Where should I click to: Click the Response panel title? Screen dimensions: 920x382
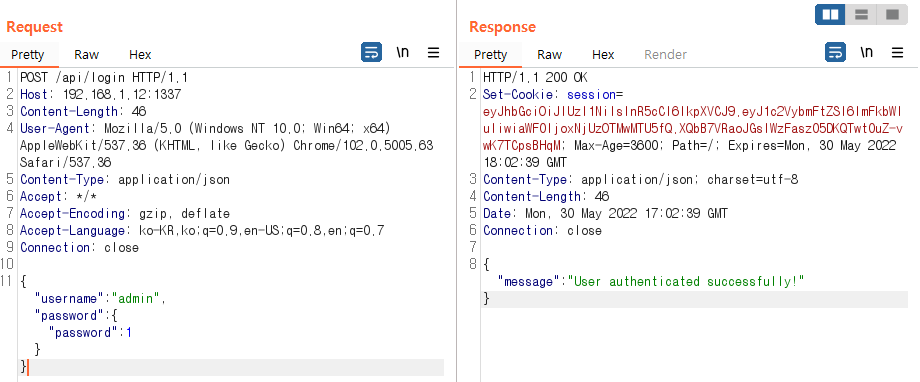[502, 27]
